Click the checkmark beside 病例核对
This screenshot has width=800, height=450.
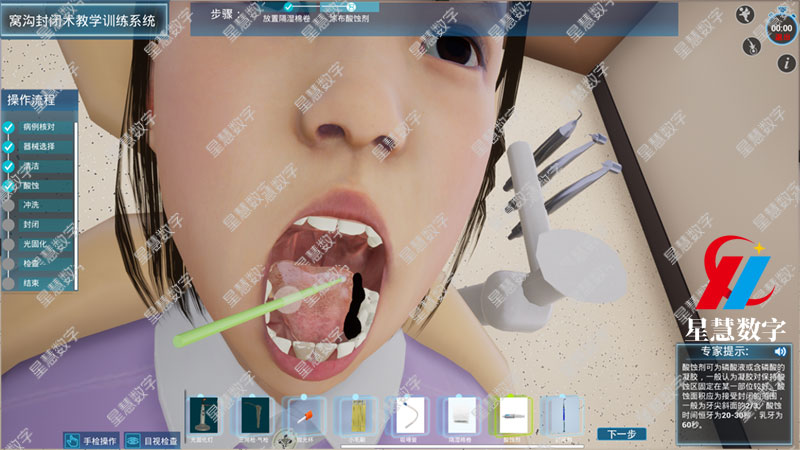pyautogui.click(x=9, y=127)
